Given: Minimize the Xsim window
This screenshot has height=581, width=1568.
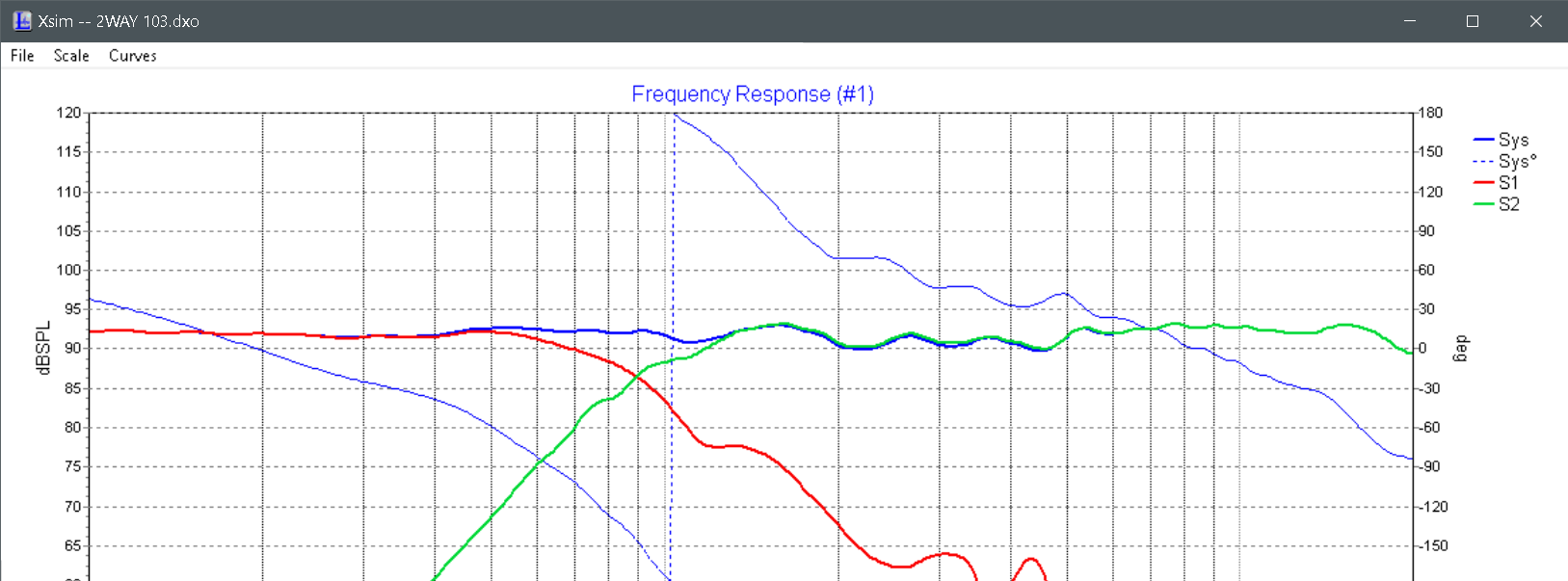Looking at the screenshot, I should (1410, 21).
